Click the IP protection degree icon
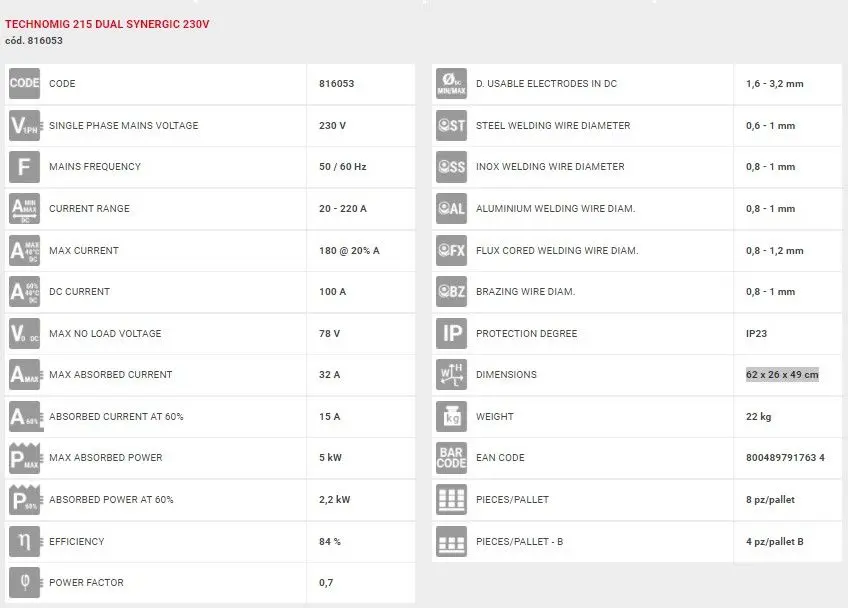 [451, 334]
